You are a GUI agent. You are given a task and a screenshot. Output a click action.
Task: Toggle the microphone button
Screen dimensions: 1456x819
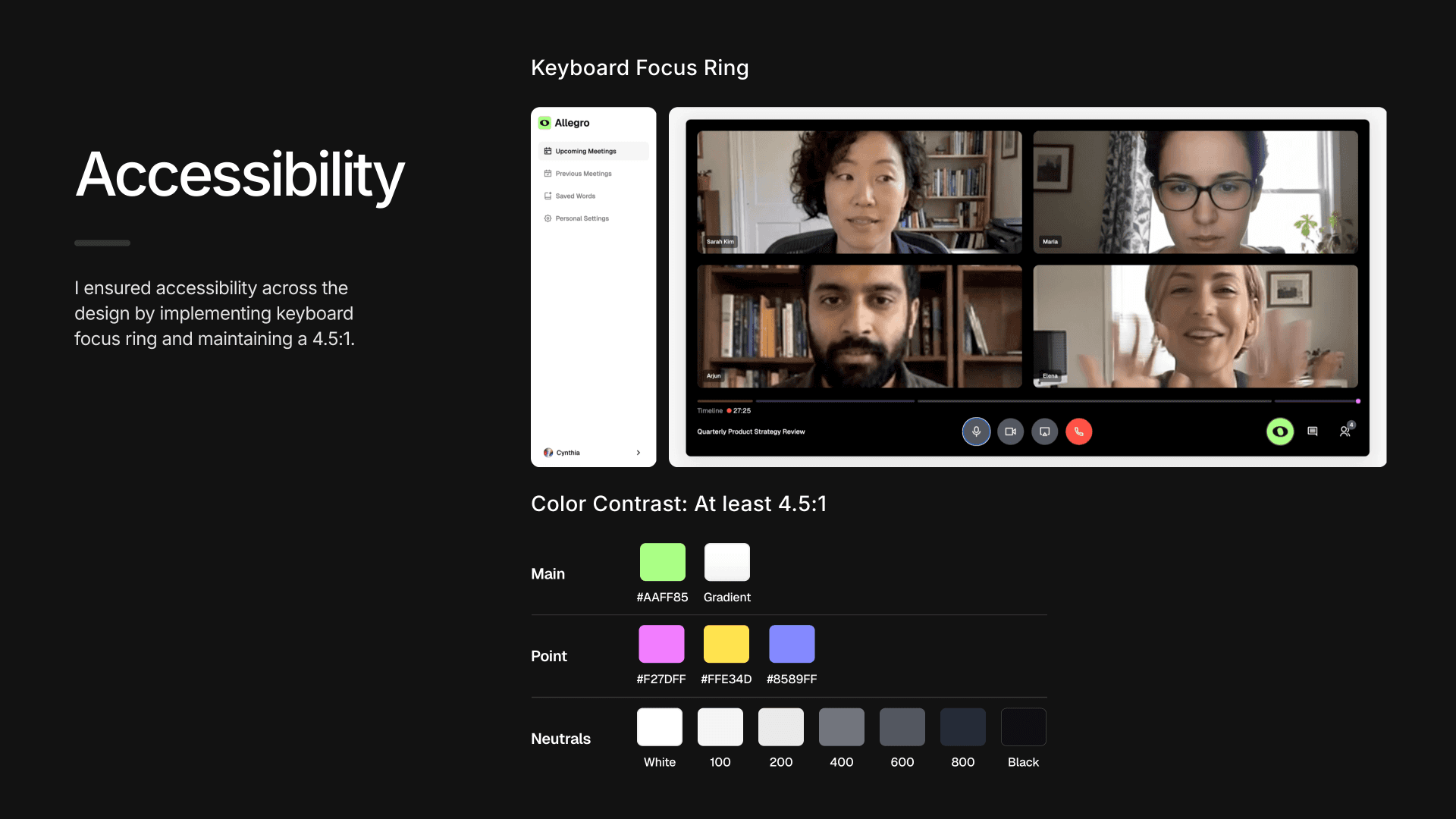[976, 431]
